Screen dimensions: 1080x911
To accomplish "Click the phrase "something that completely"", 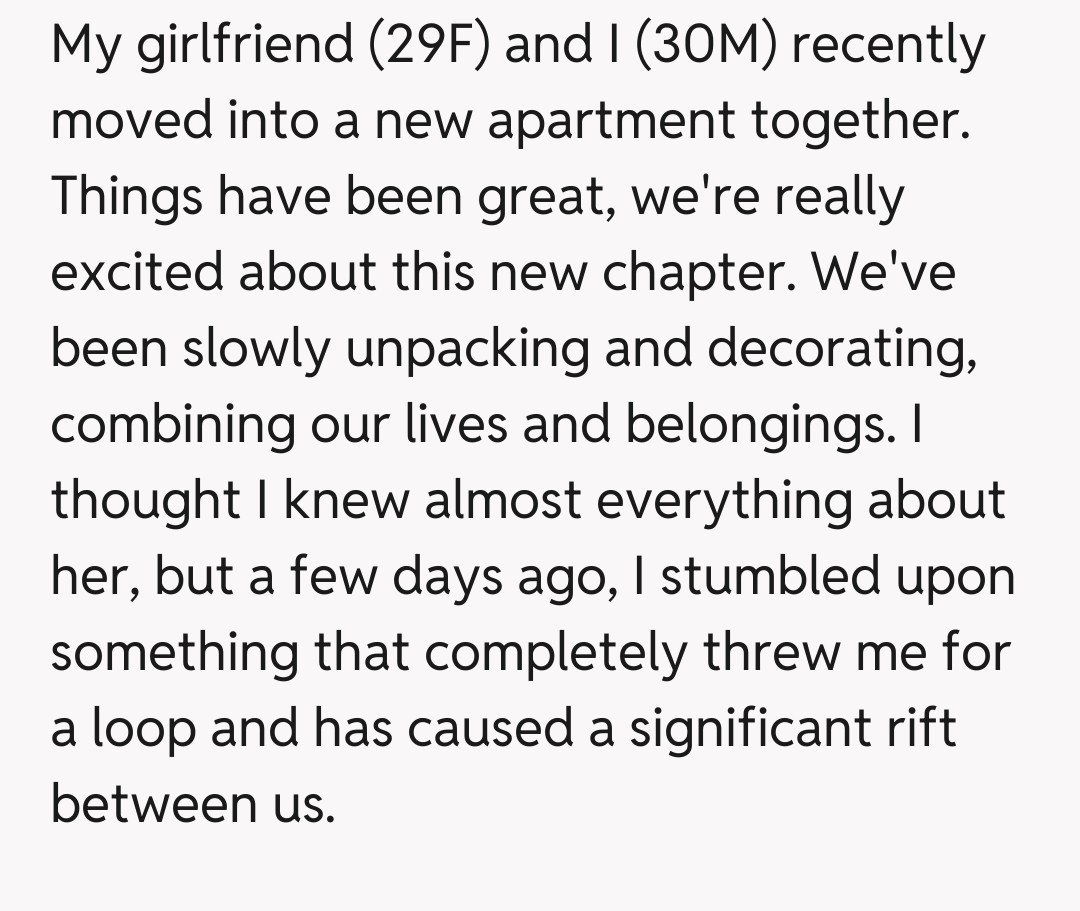I will 368,653.
